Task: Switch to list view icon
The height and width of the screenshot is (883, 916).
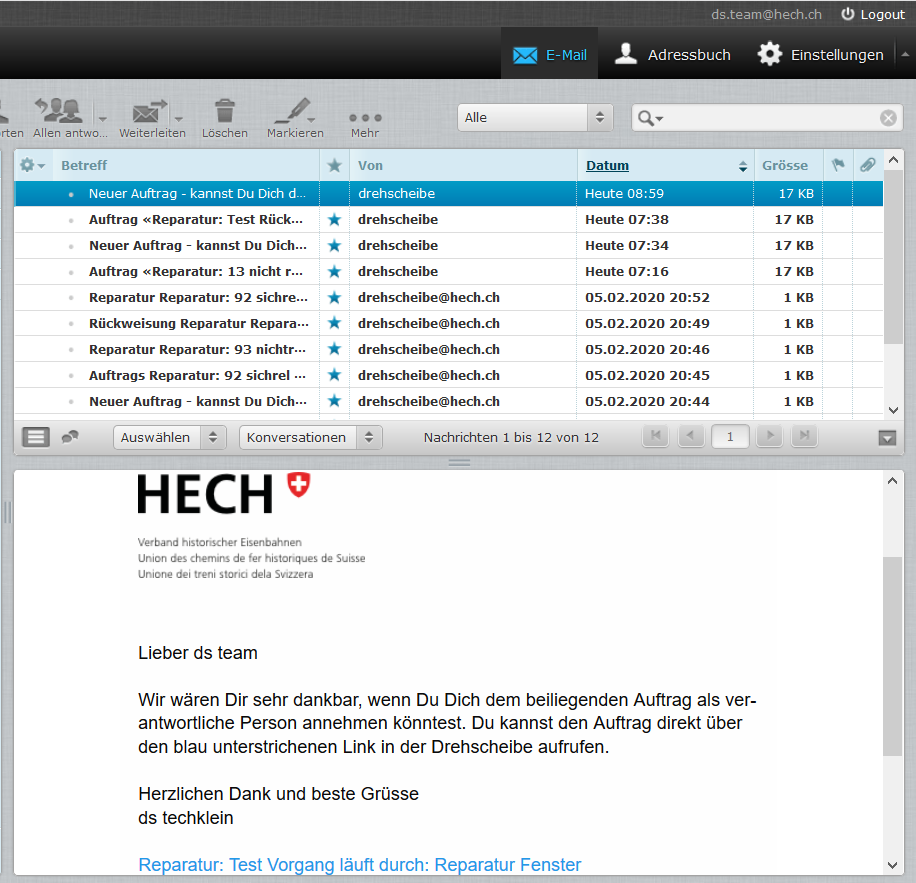Action: (36, 437)
